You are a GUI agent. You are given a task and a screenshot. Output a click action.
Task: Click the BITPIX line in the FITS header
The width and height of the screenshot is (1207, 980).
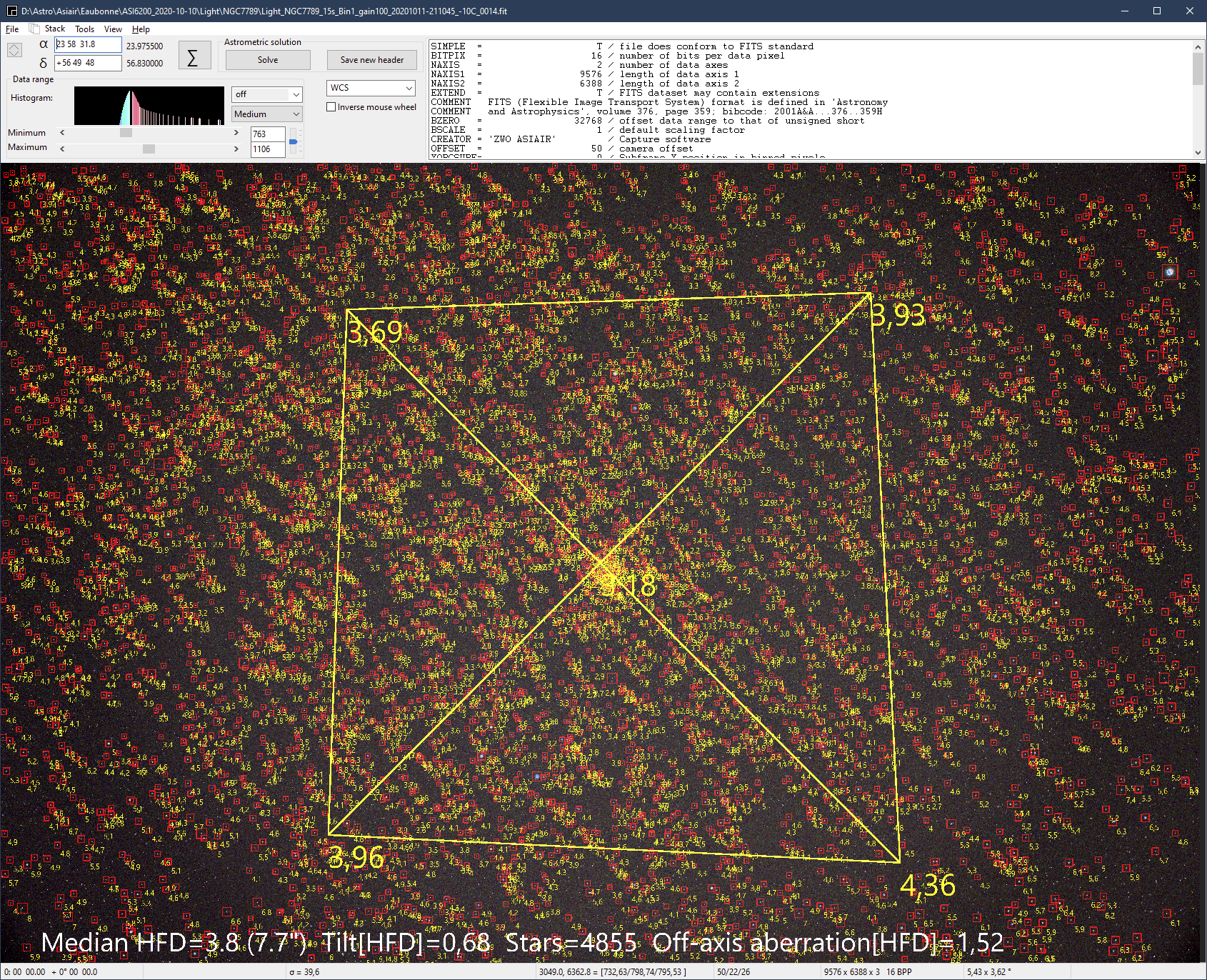pyautogui.click(x=608, y=56)
